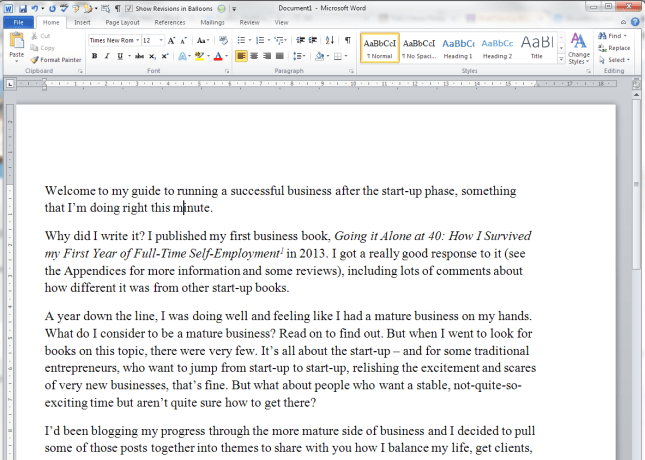Click Find in Editing group

click(x=613, y=36)
